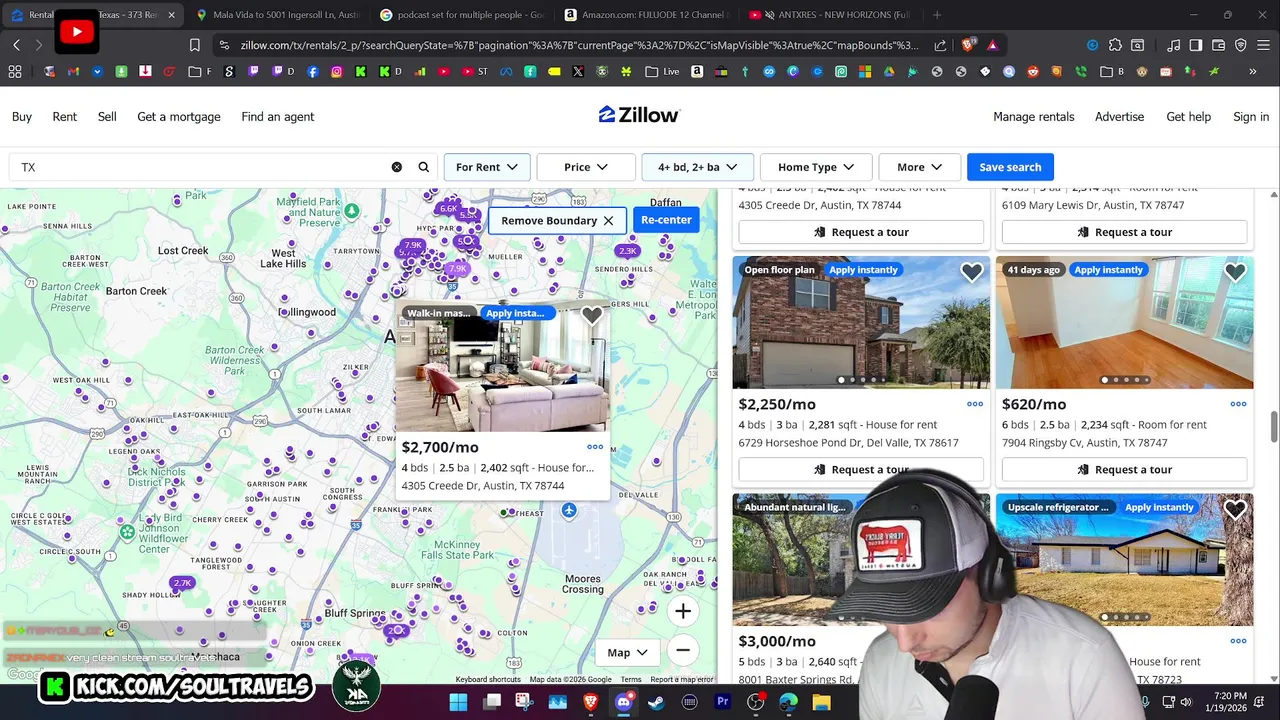Open the For Rent dropdown
Image resolution: width=1280 pixels, height=720 pixels.
(x=487, y=167)
